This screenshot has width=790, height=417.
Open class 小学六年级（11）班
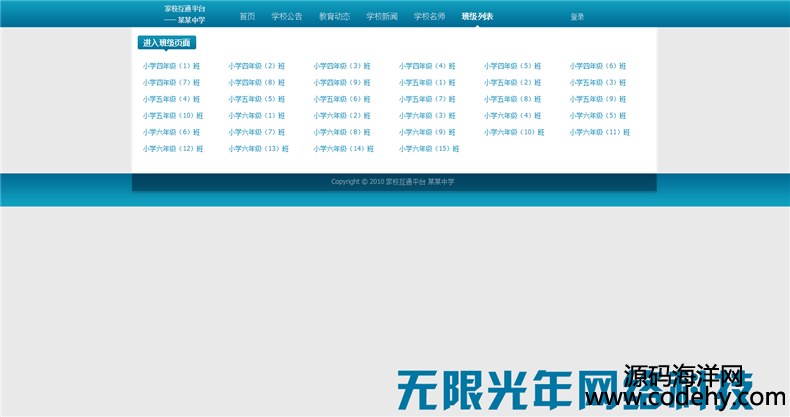[x=600, y=132]
